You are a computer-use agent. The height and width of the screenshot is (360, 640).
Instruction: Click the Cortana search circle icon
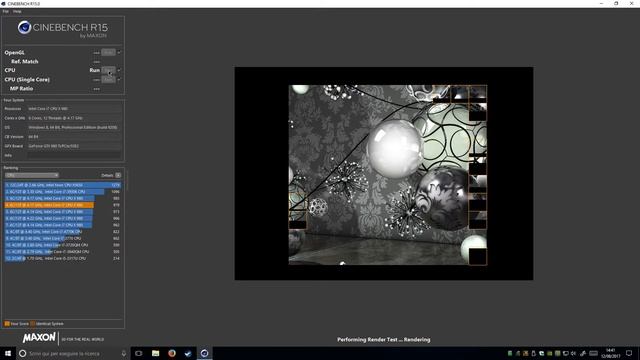22,353
